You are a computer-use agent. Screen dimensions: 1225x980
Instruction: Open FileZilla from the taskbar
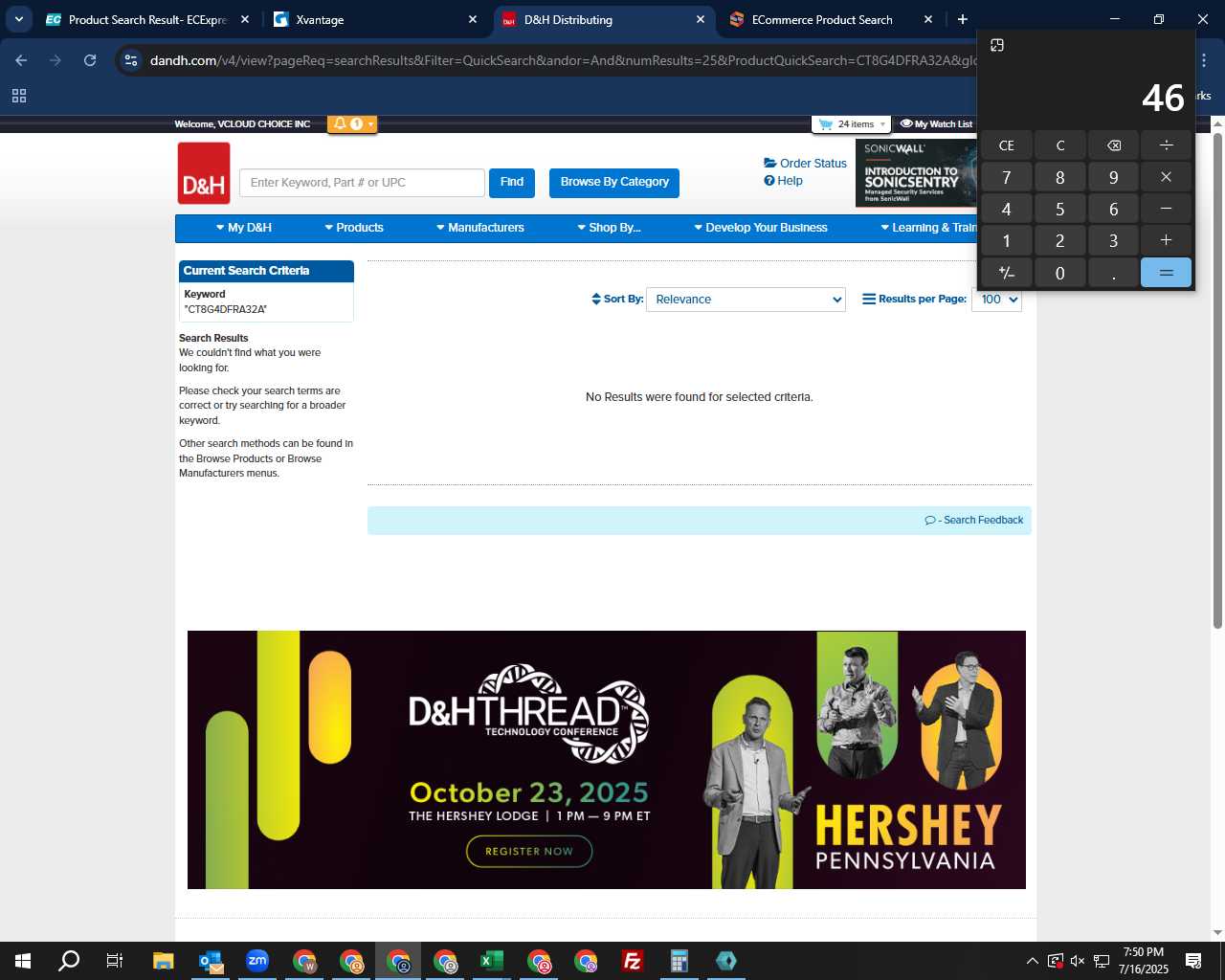(x=633, y=961)
